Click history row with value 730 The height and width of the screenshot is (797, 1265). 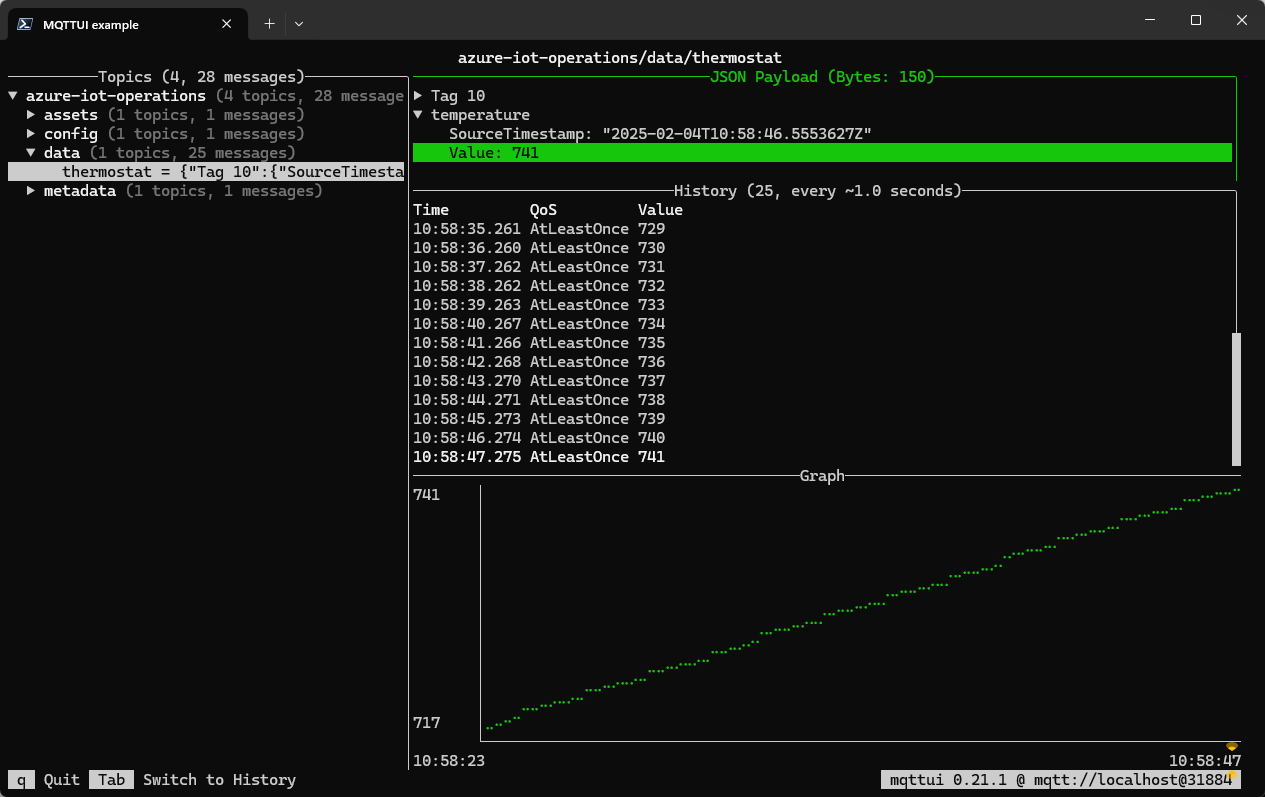(x=539, y=248)
